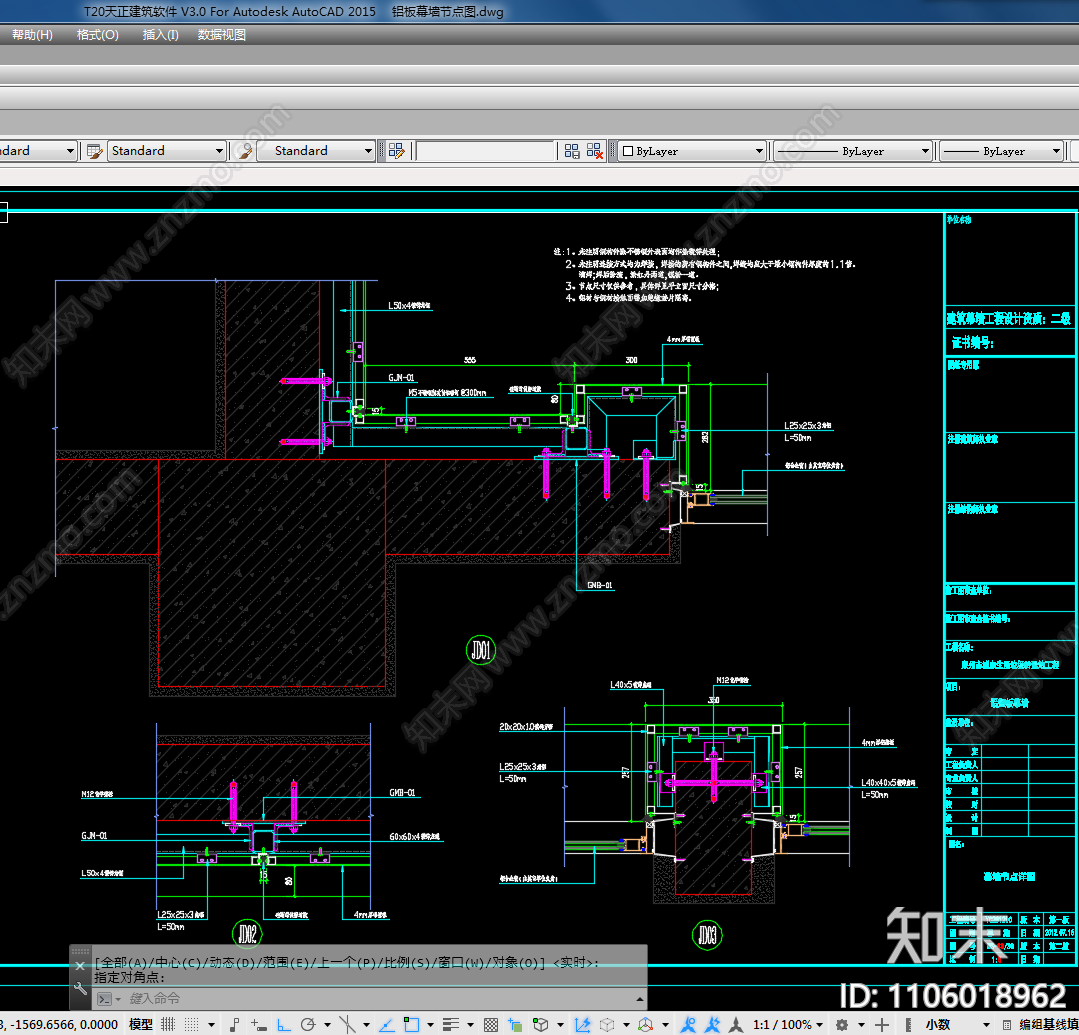
Task: Click the layer state icon with the red X
Action: 595,151
